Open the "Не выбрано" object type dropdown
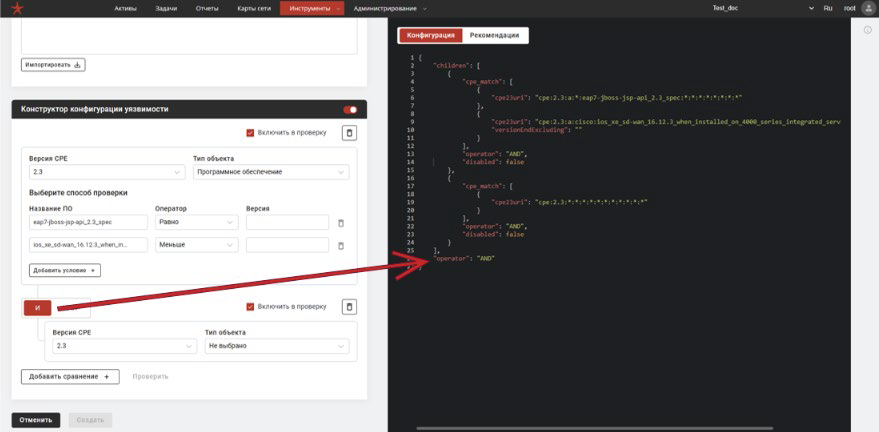The image size is (879, 432). [x=276, y=345]
